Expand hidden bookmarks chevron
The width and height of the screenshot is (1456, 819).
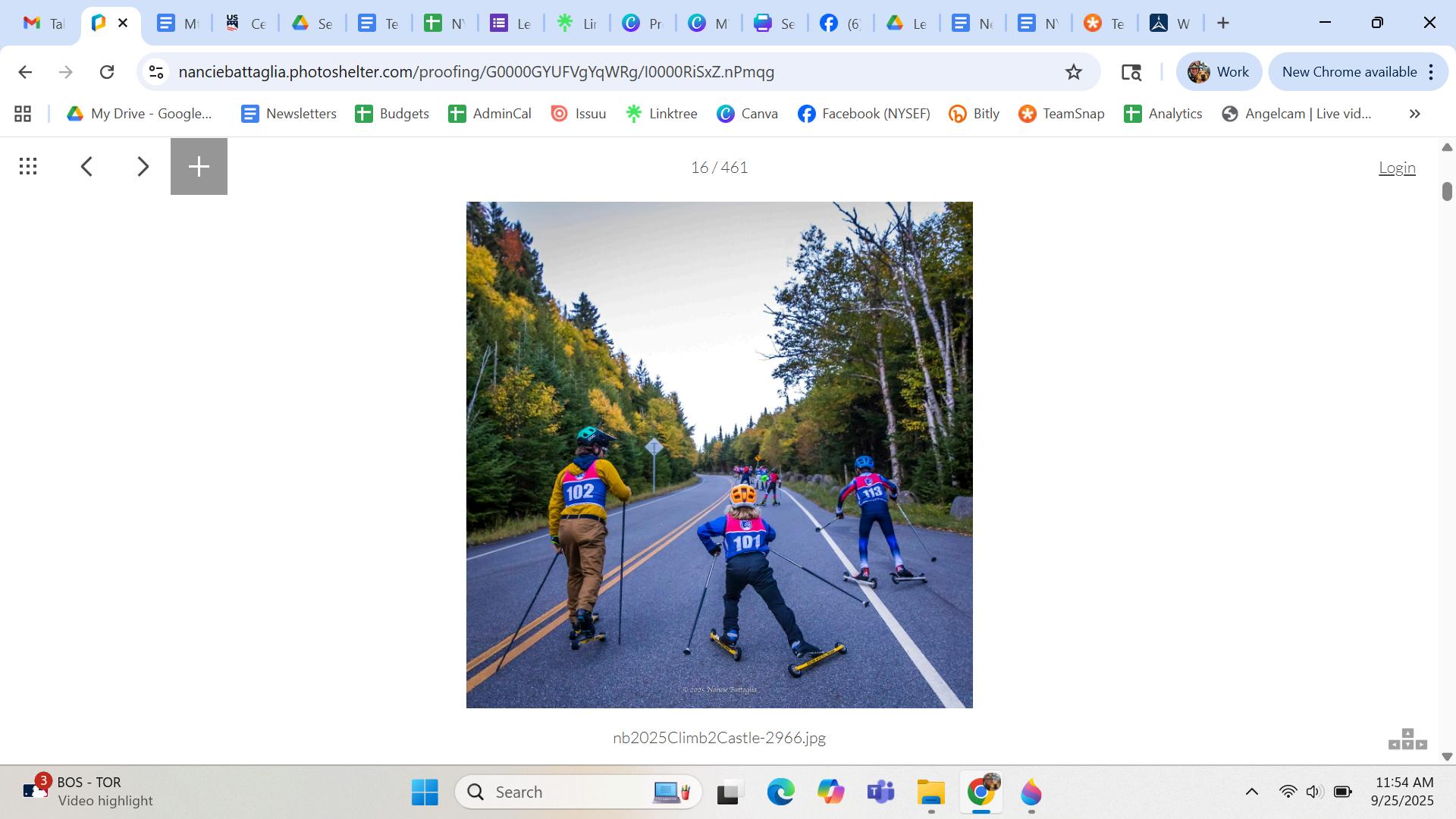1414,114
